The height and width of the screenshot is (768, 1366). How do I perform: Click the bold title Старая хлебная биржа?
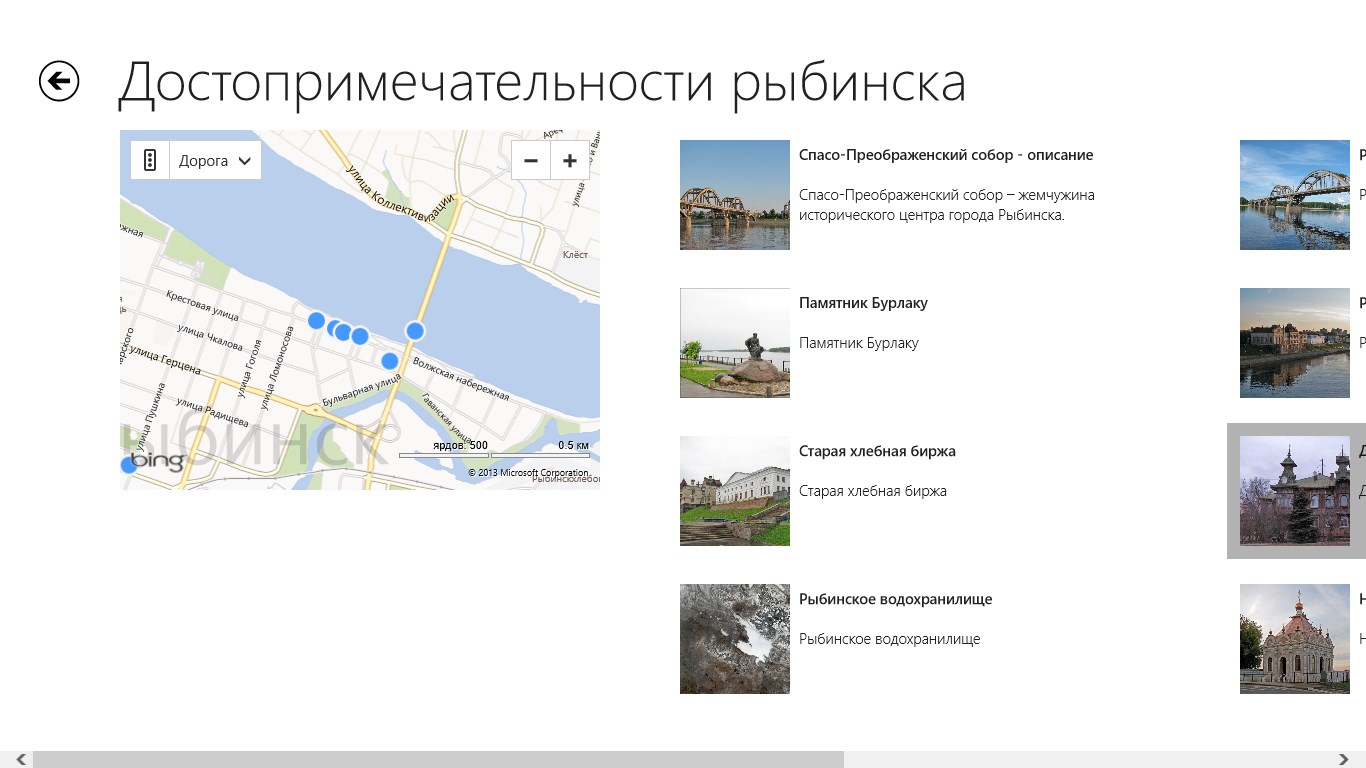[877, 451]
